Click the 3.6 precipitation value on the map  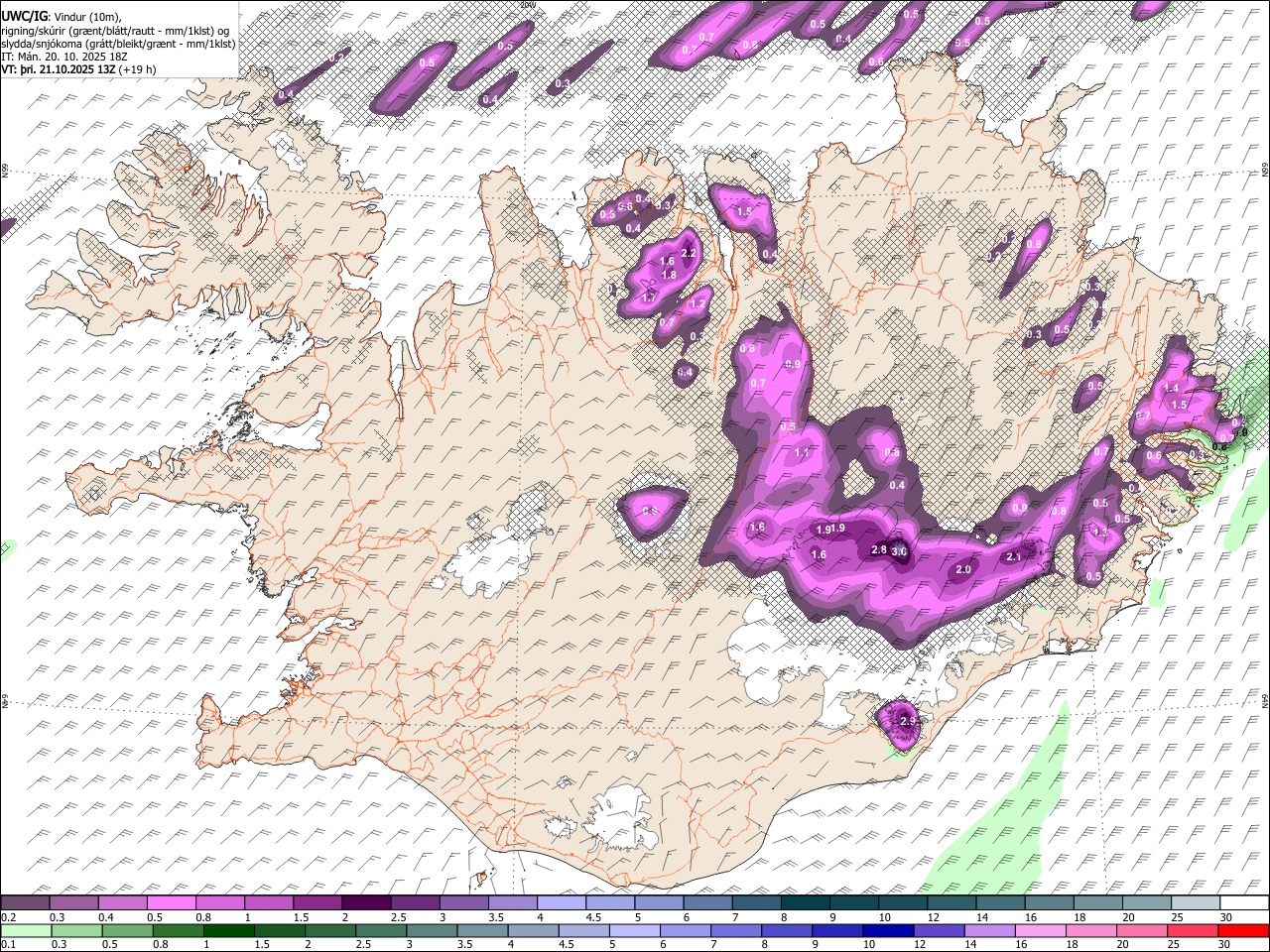[900, 551]
